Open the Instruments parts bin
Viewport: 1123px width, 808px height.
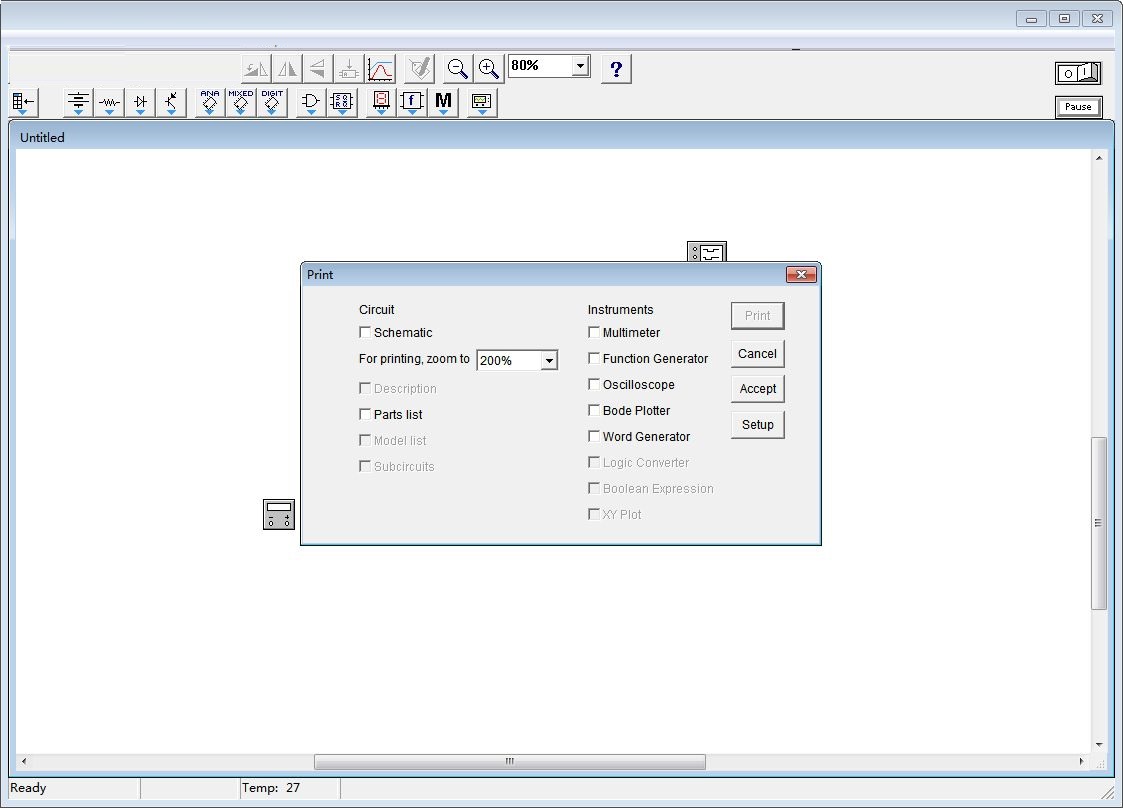[x=482, y=102]
